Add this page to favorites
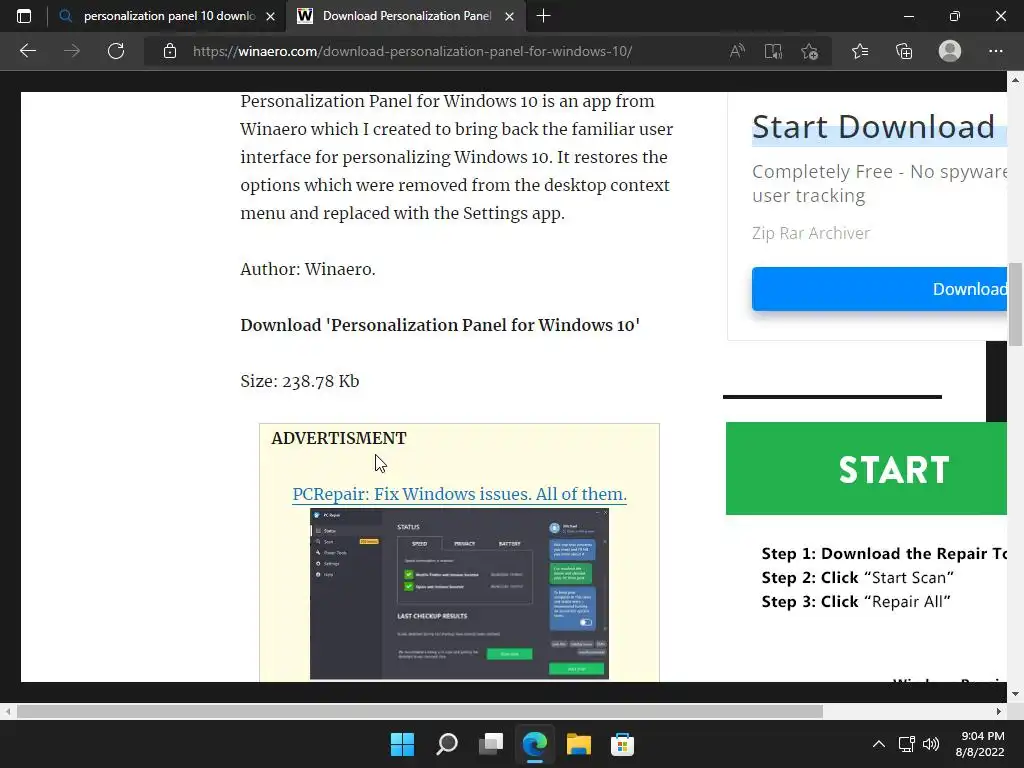Screen dimensions: 1024x768 click(810, 51)
